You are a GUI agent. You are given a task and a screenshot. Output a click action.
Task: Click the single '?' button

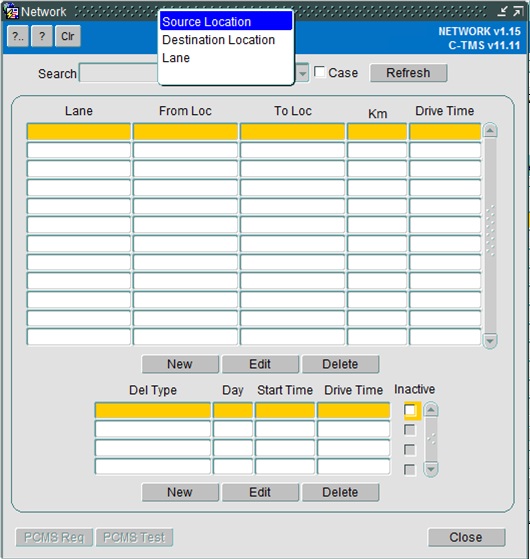coord(42,36)
